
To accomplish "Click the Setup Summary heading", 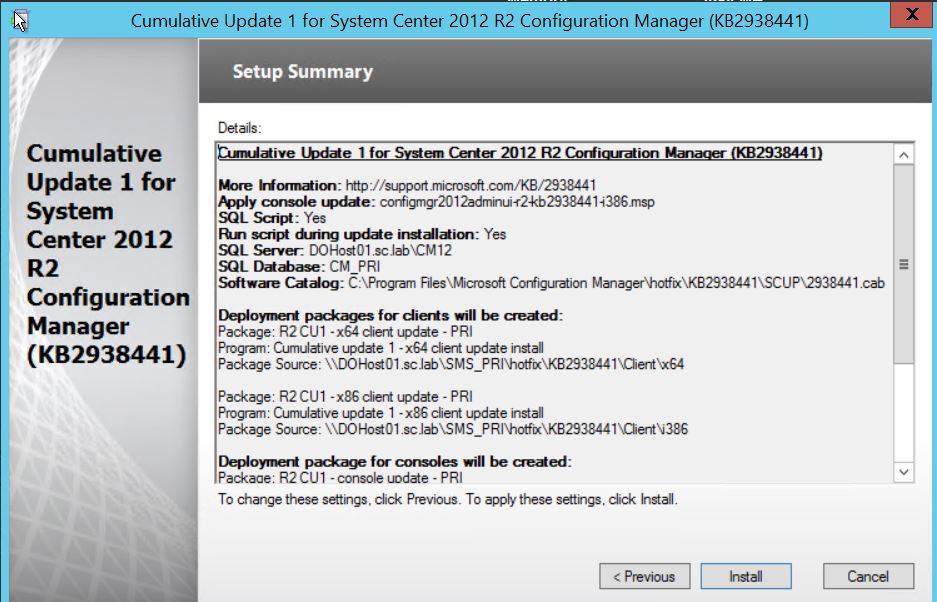I will [303, 72].
